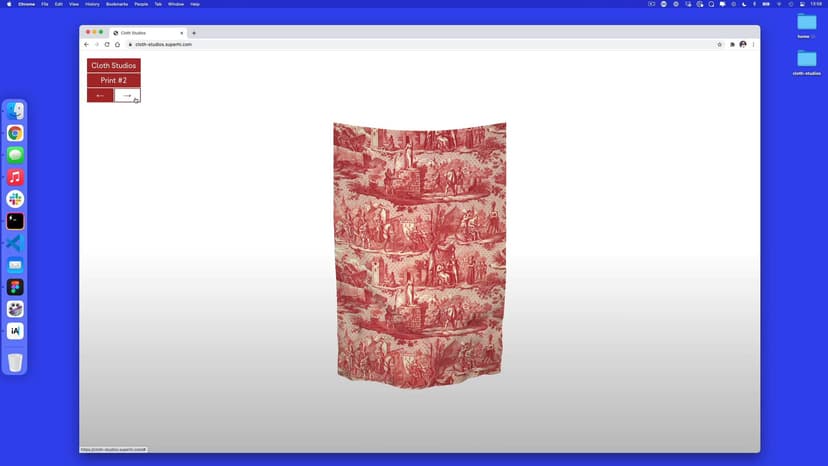Click the address bar showing cloth-studios.superhi.com
Screen dimensions: 828x466
point(400,44)
